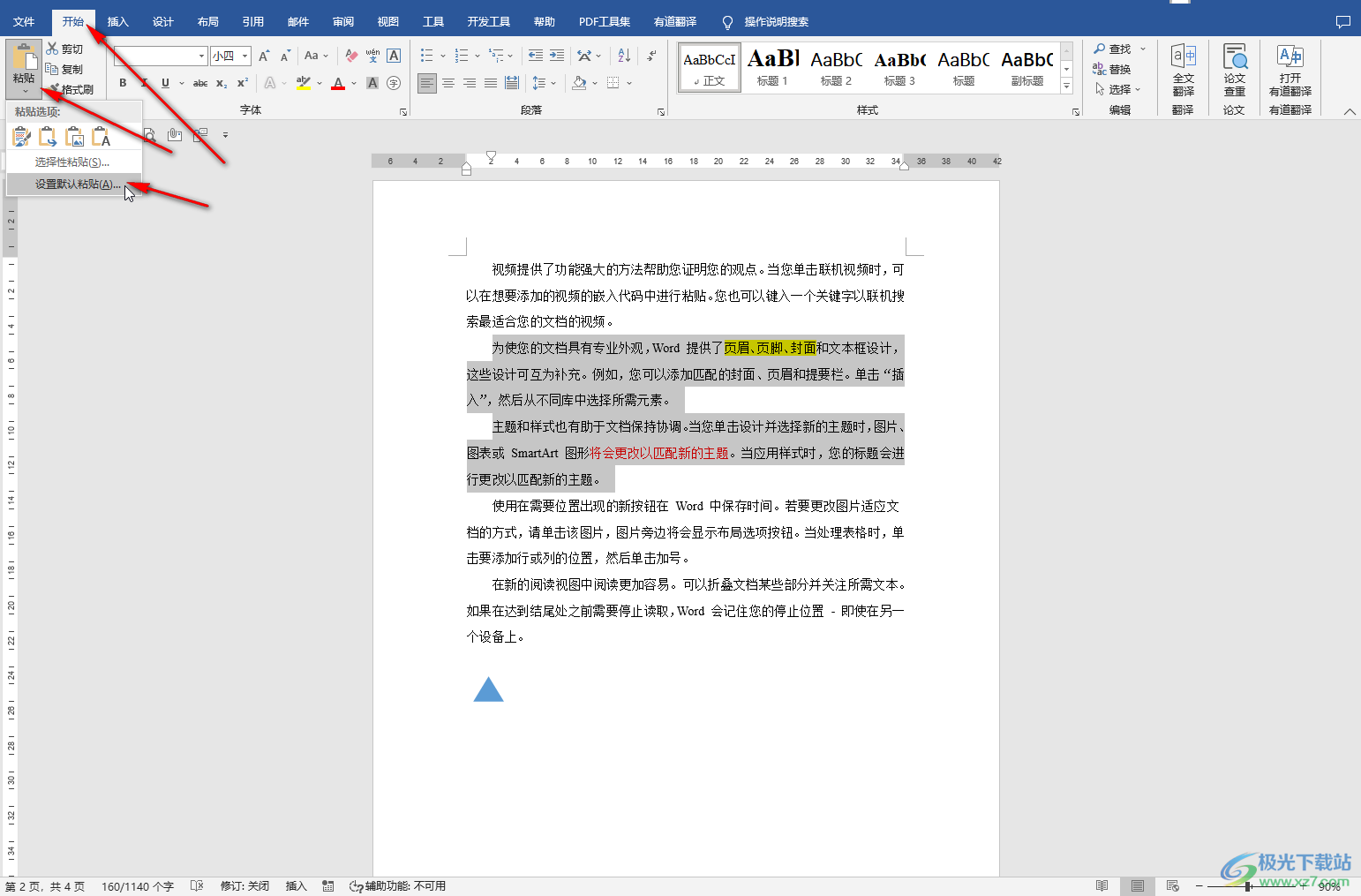Justify the paragraph text

(491, 83)
